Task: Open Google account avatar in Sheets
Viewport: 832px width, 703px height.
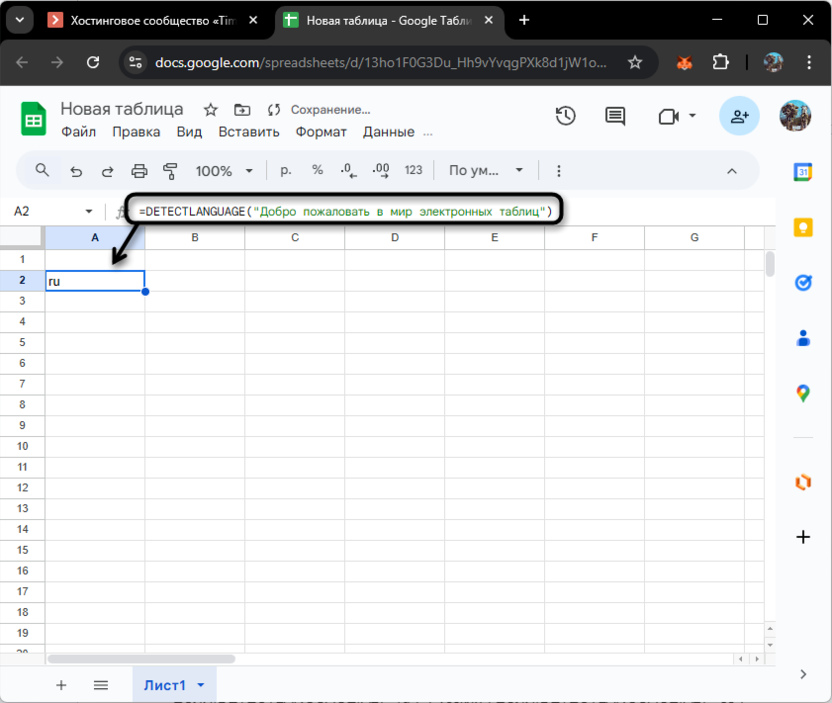Action: tap(795, 116)
